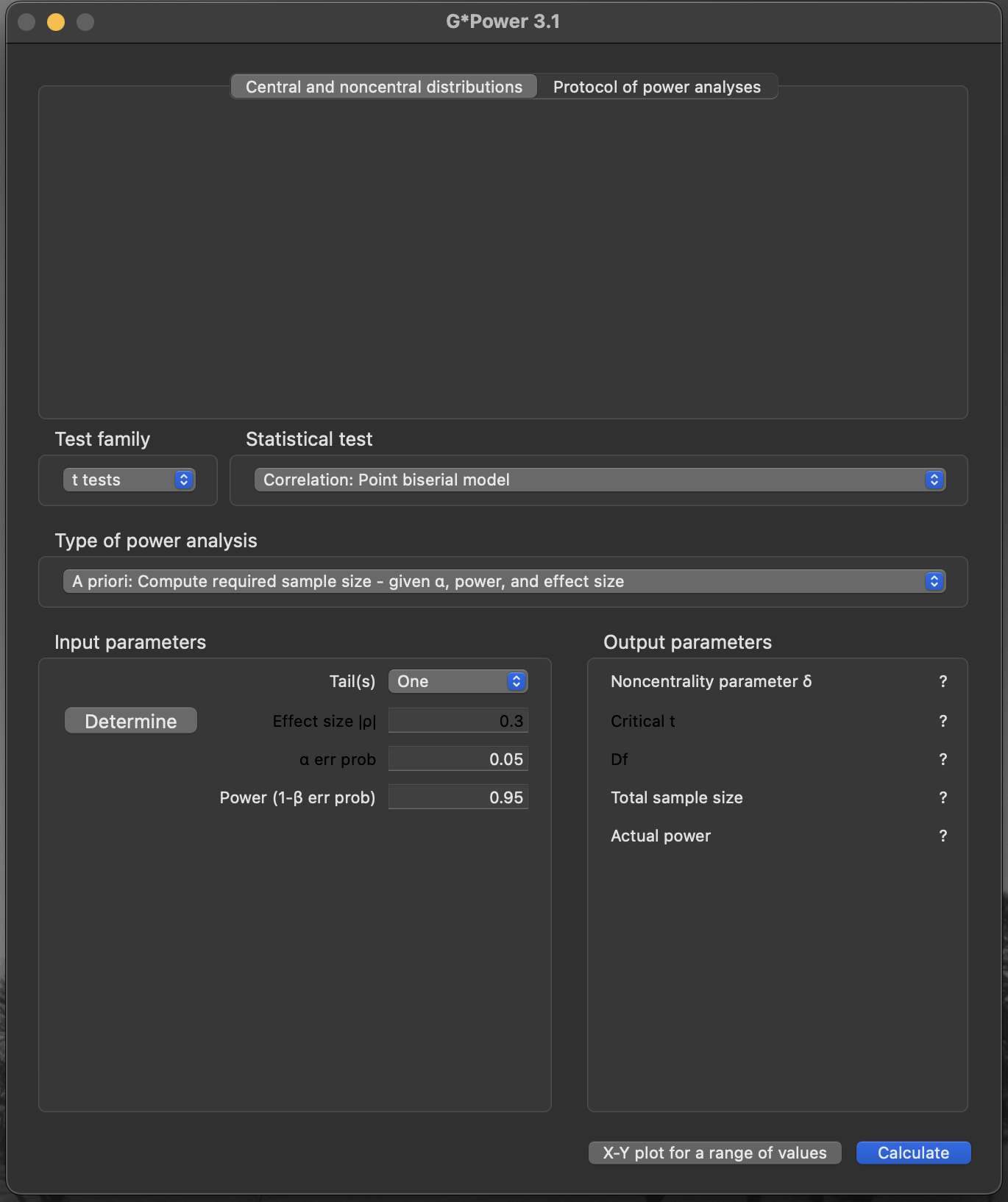Click the window close button

[x=26, y=22]
